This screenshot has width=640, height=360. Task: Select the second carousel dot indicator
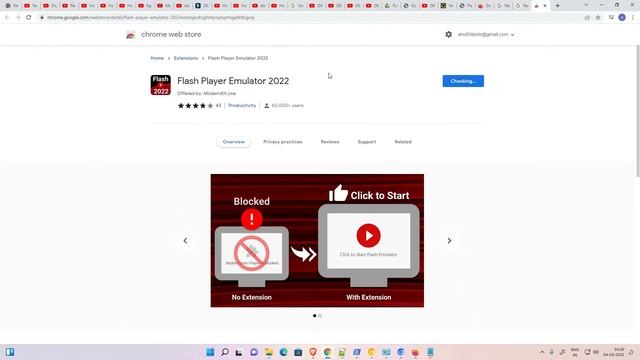point(320,316)
